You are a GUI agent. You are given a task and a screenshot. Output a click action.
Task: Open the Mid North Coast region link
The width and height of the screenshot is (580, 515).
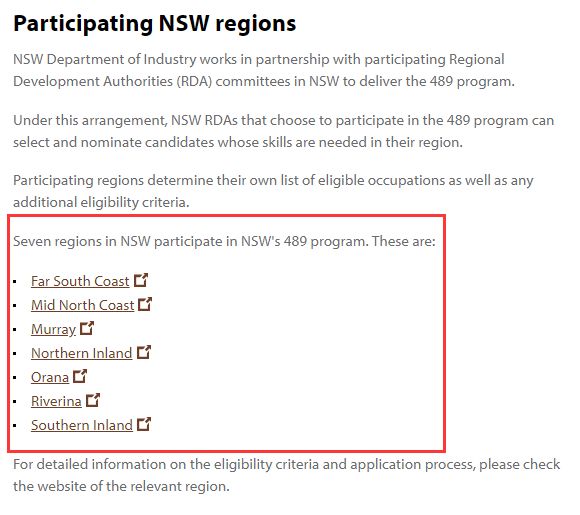click(x=83, y=305)
